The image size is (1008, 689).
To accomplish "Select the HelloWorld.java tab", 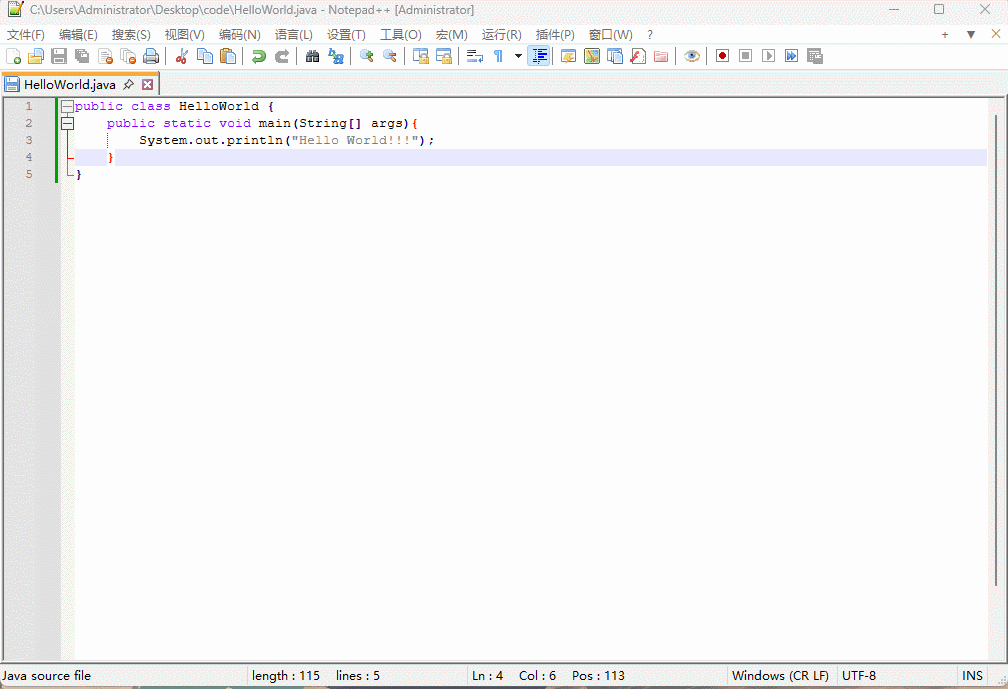I will (69, 85).
